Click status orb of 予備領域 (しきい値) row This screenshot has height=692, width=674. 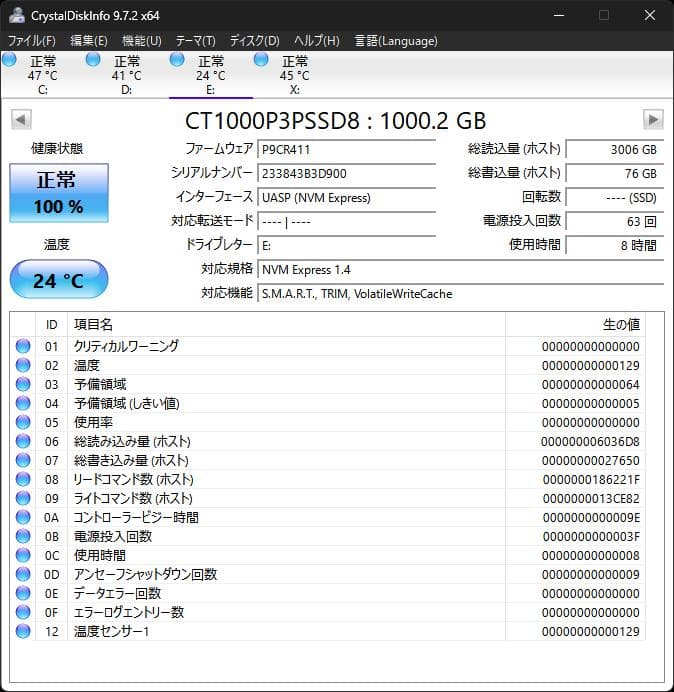pos(23,403)
